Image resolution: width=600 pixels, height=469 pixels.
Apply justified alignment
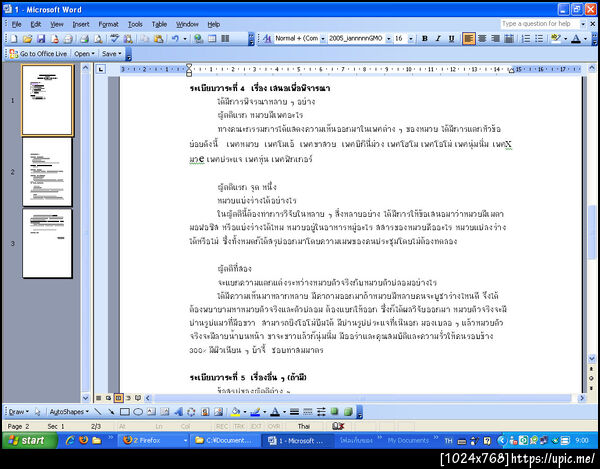(509, 39)
